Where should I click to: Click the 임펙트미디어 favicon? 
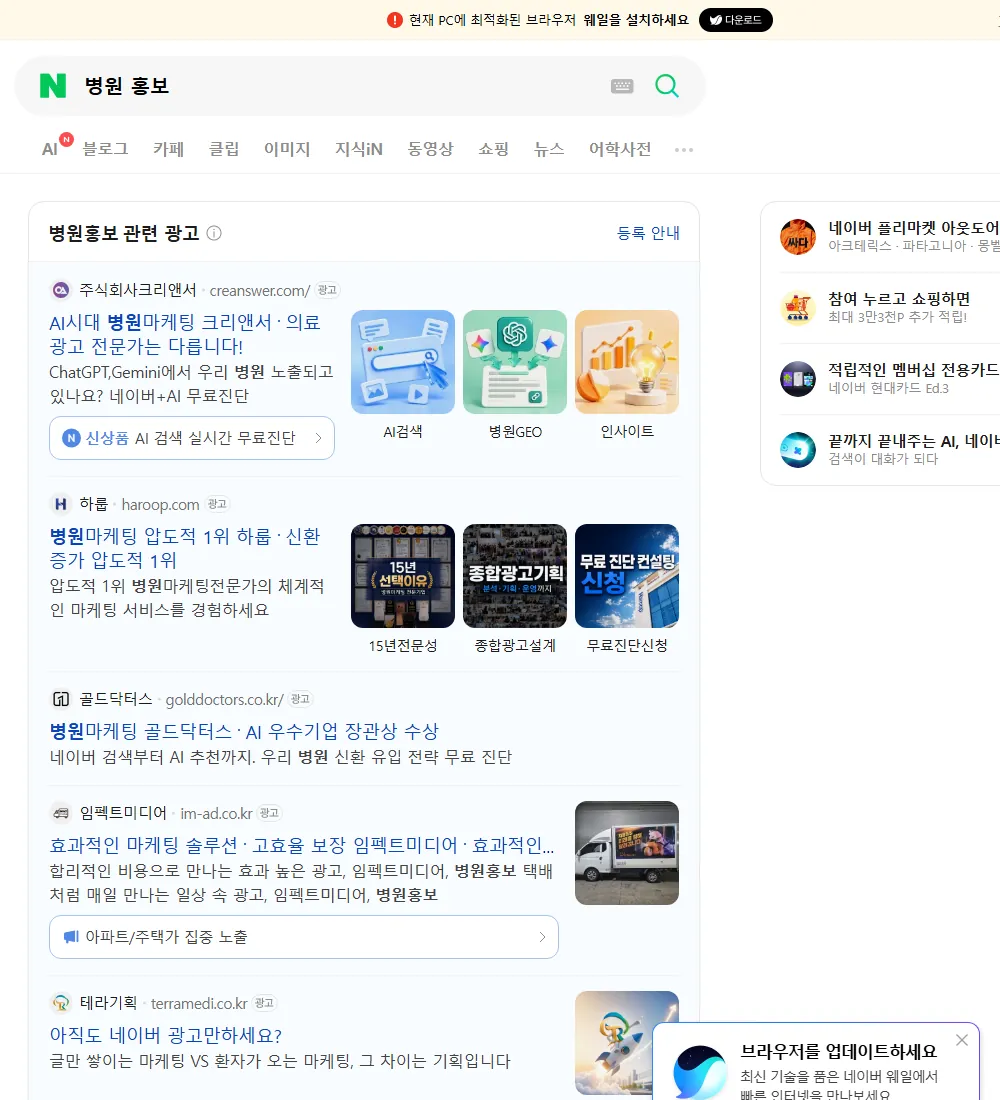61,813
